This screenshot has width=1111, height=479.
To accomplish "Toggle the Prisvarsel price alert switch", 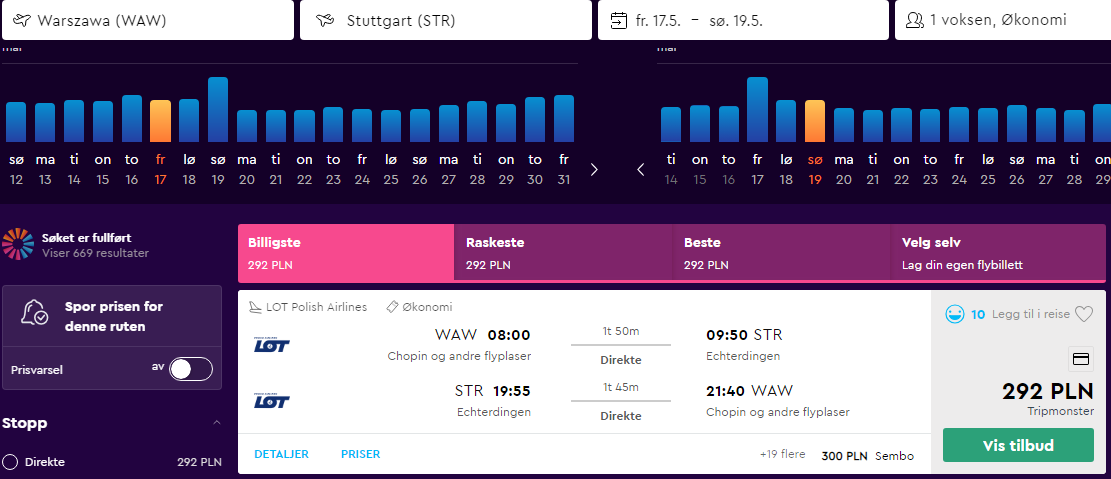I will click(191, 369).
